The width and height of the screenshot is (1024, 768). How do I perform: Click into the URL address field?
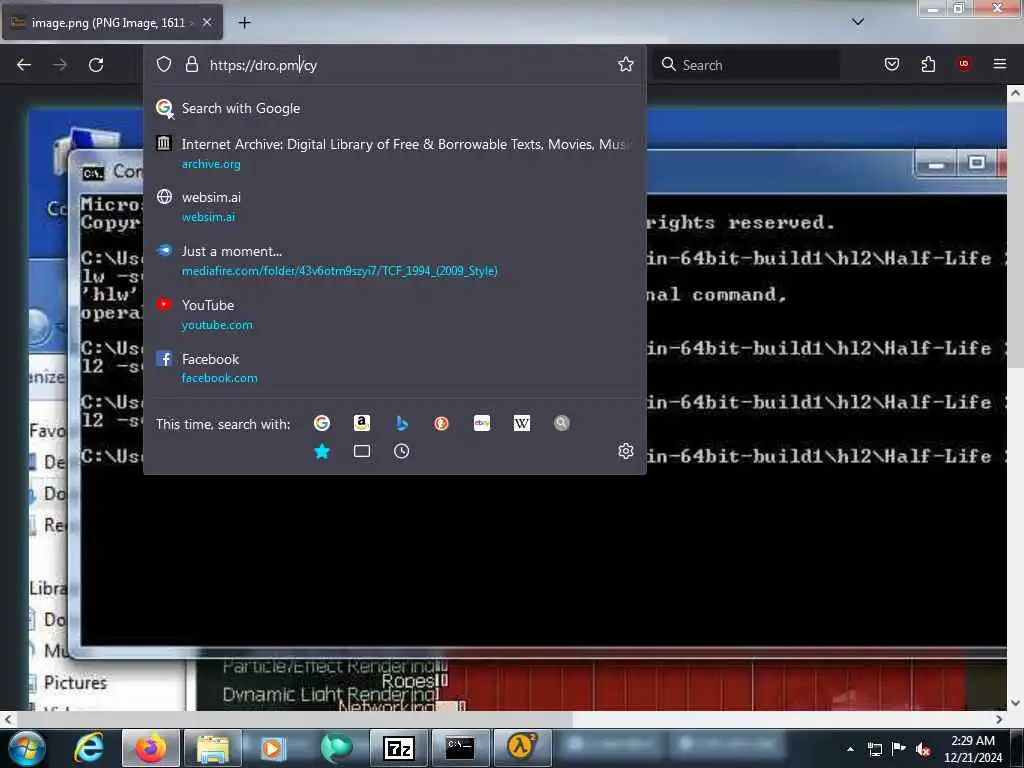pyautogui.click(x=408, y=65)
